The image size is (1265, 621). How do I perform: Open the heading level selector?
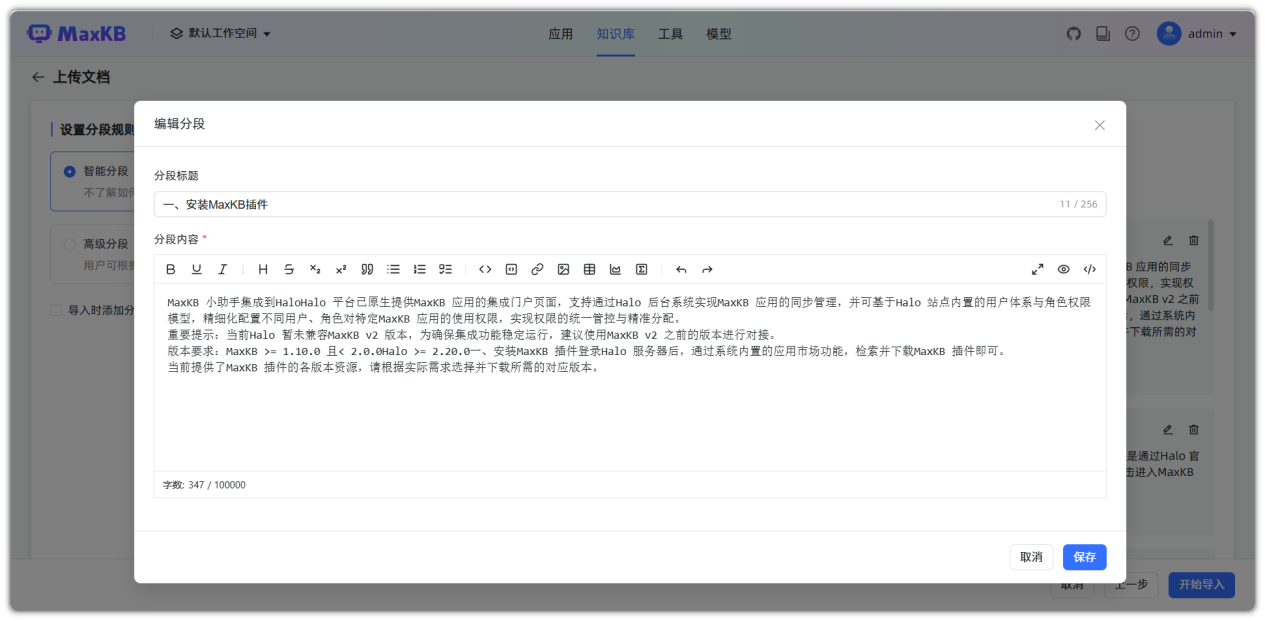(x=263, y=269)
